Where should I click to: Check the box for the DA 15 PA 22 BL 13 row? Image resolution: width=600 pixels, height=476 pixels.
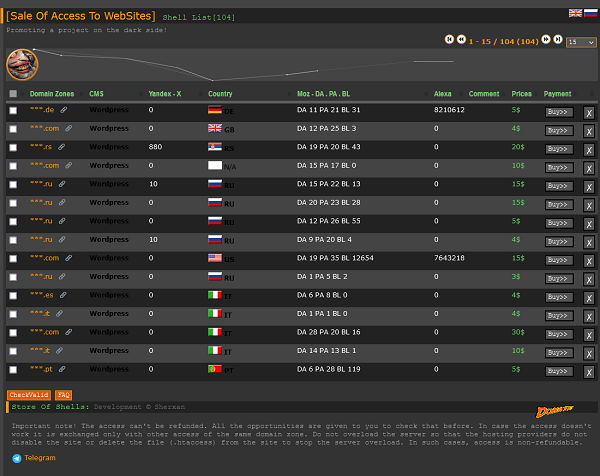click(13, 184)
